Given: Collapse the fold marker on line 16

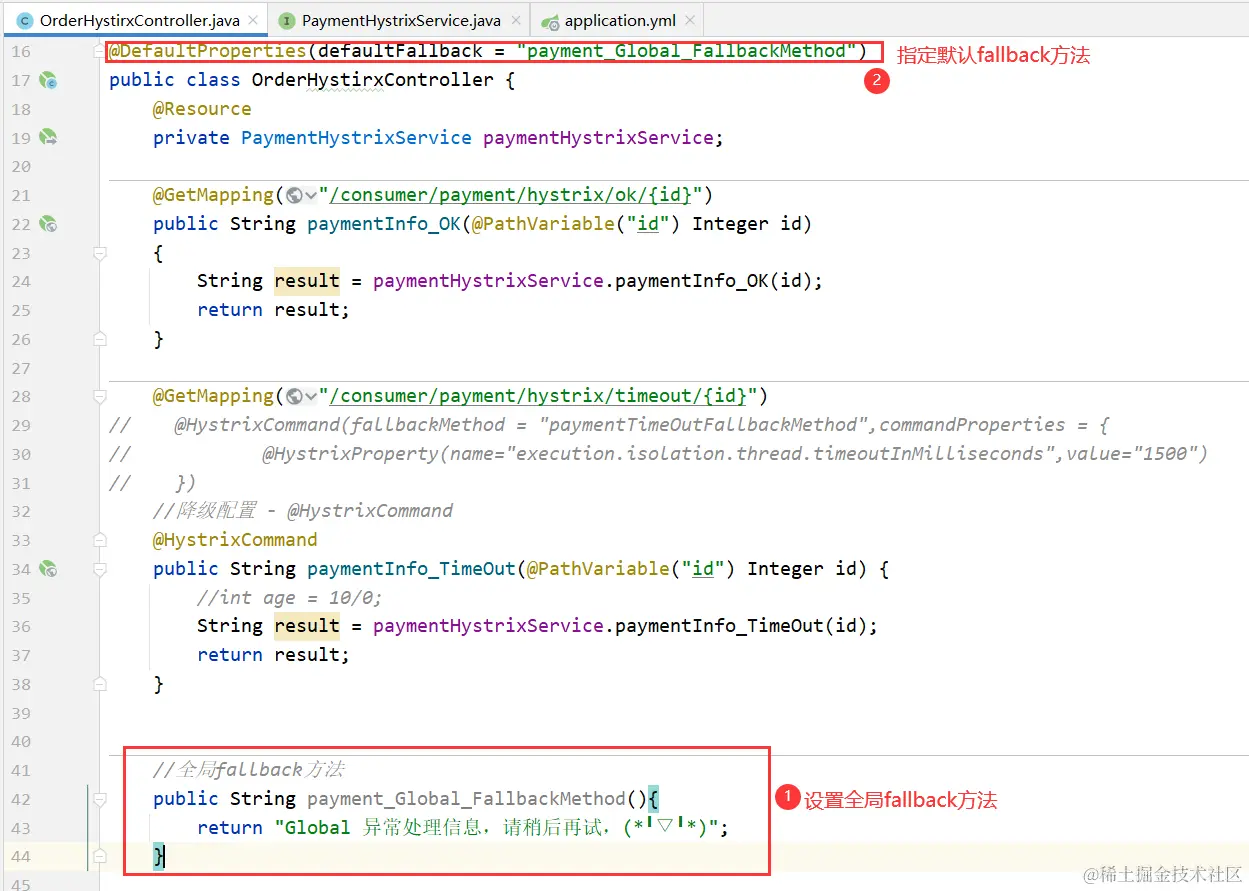Looking at the screenshot, I should [x=99, y=51].
